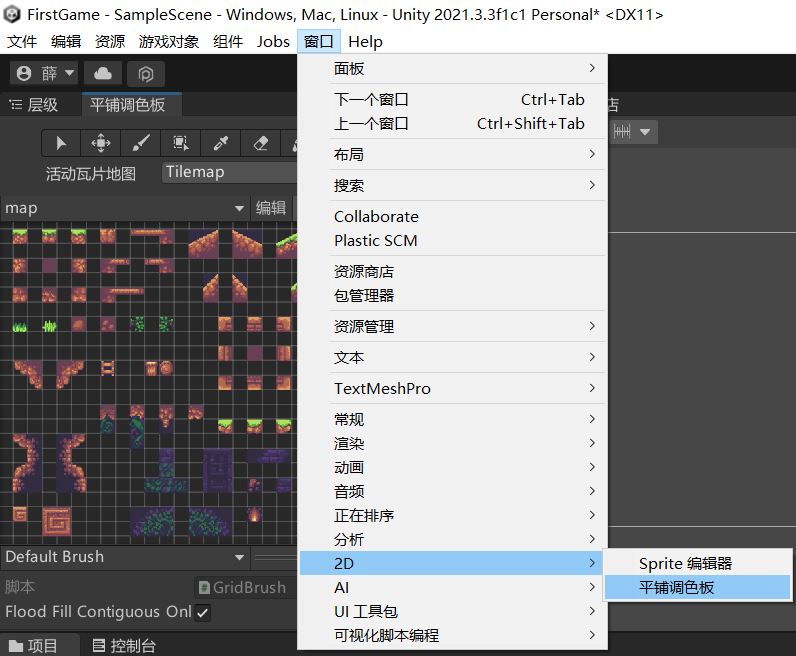This screenshot has height=656, width=796.
Task: Switch to the 层级 tab
Action: 34,105
